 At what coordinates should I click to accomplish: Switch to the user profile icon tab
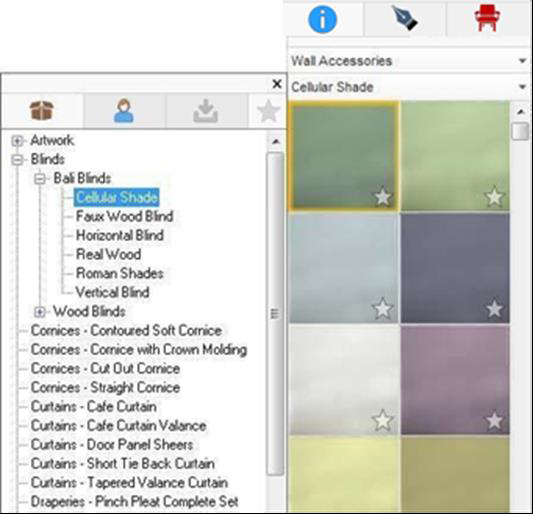pyautogui.click(x=124, y=110)
